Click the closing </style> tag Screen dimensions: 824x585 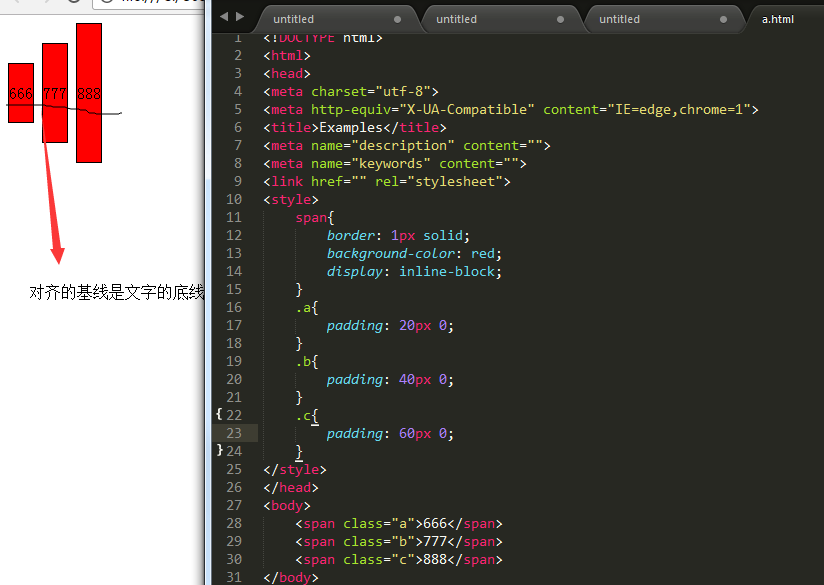pyautogui.click(x=295, y=469)
